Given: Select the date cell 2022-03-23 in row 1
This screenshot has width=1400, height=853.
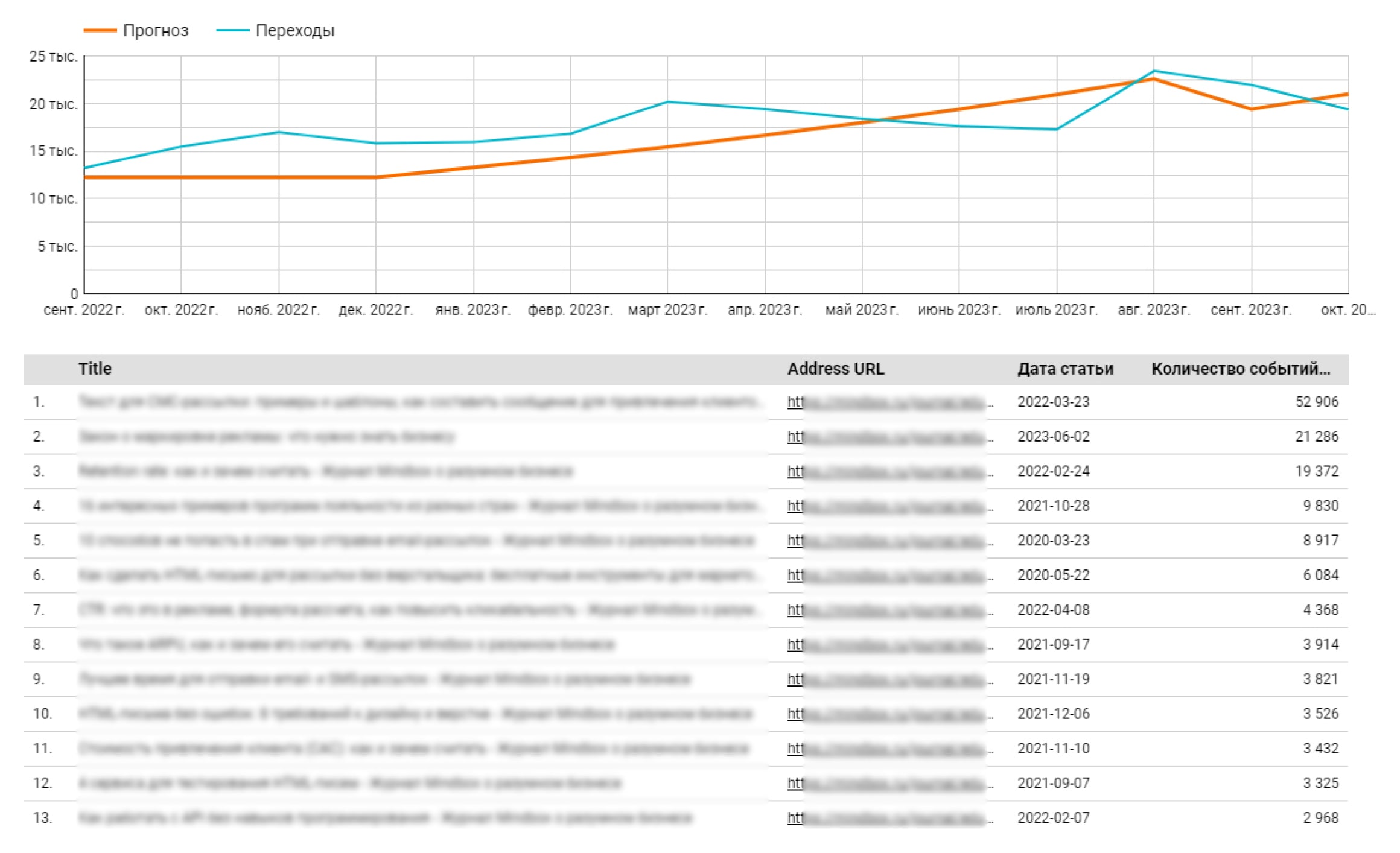Looking at the screenshot, I should pos(1054,402).
